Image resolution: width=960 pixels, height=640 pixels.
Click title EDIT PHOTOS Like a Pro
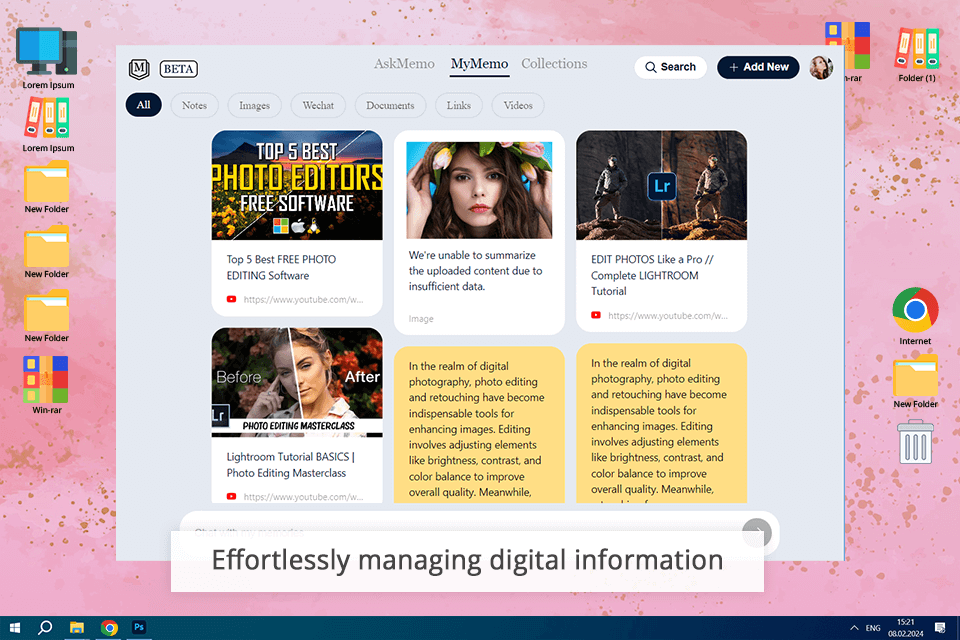[x=652, y=275]
